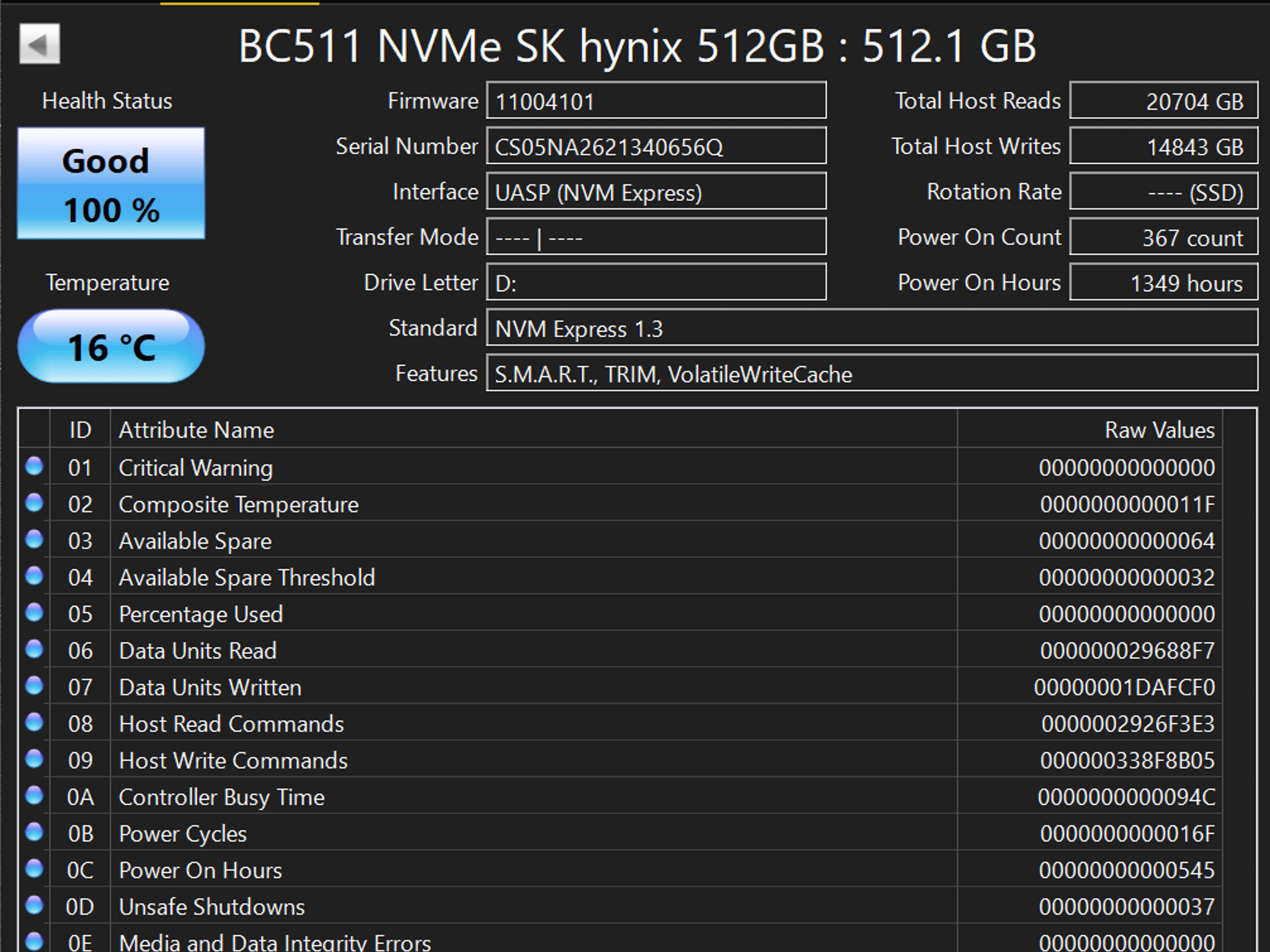
Task: Click raw value 00000000000032
Action: coord(1127,577)
